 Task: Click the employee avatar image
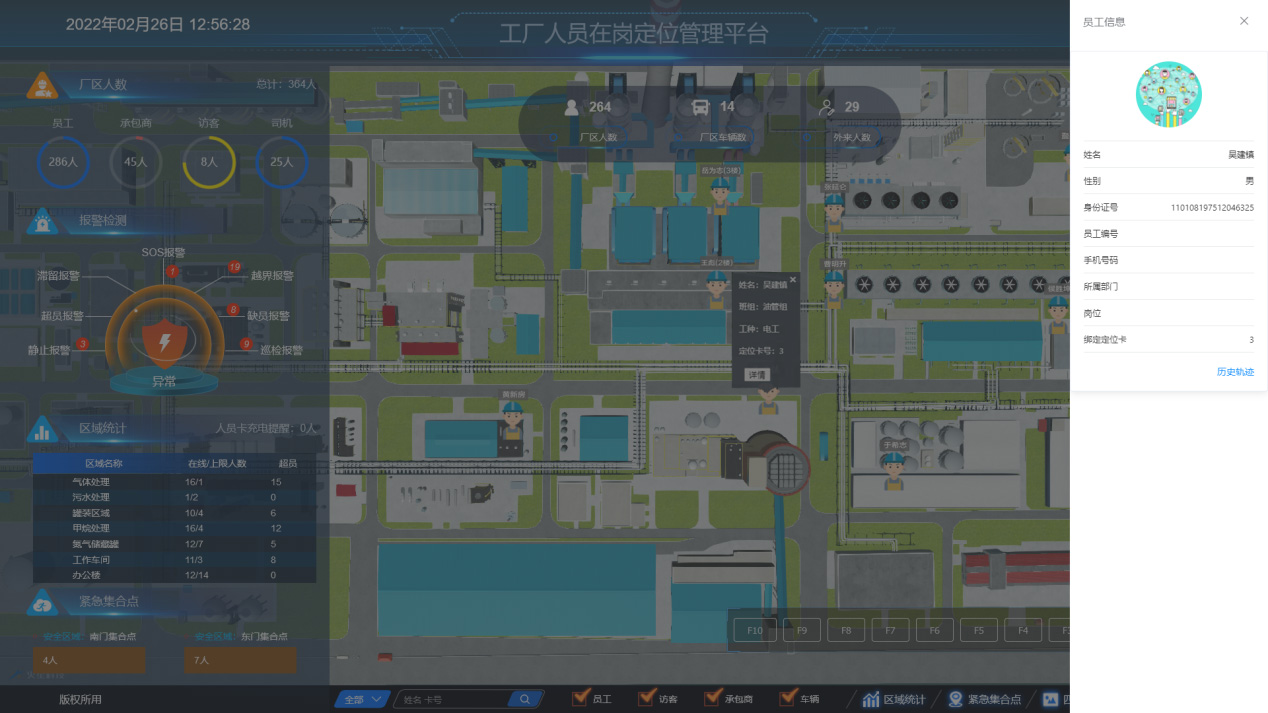1168,95
